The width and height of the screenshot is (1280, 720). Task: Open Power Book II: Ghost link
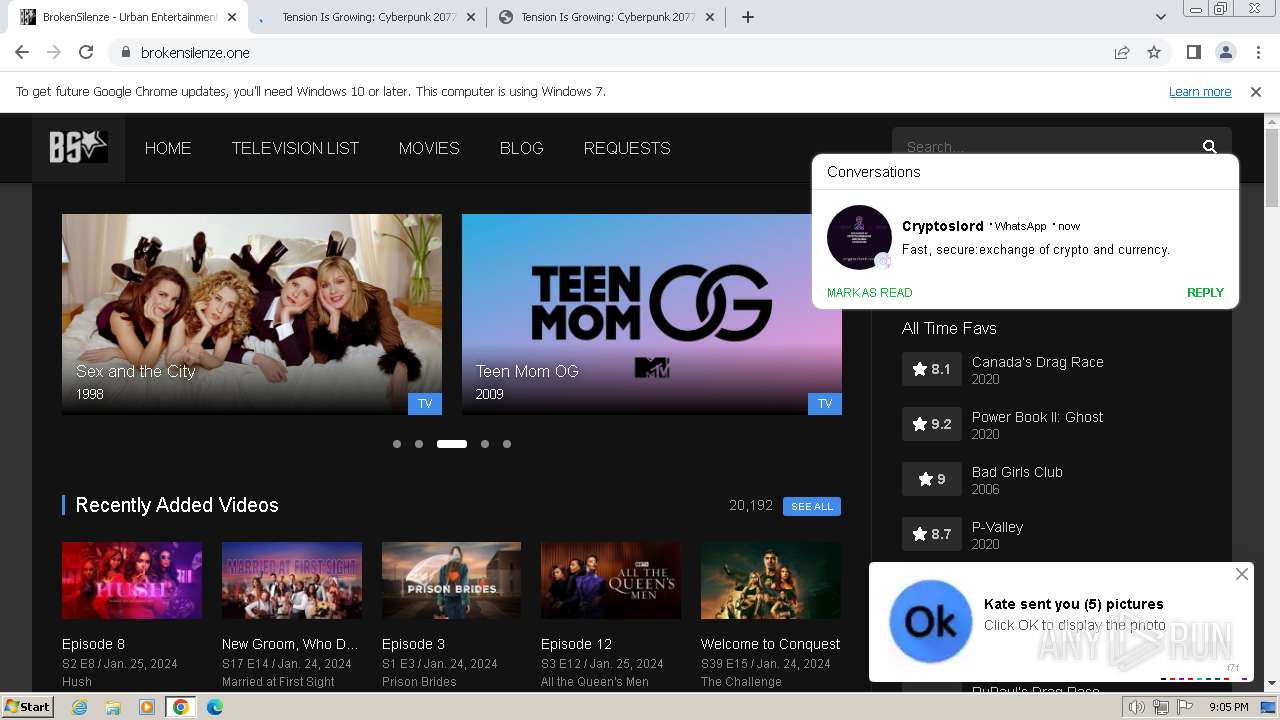[x=1038, y=417]
